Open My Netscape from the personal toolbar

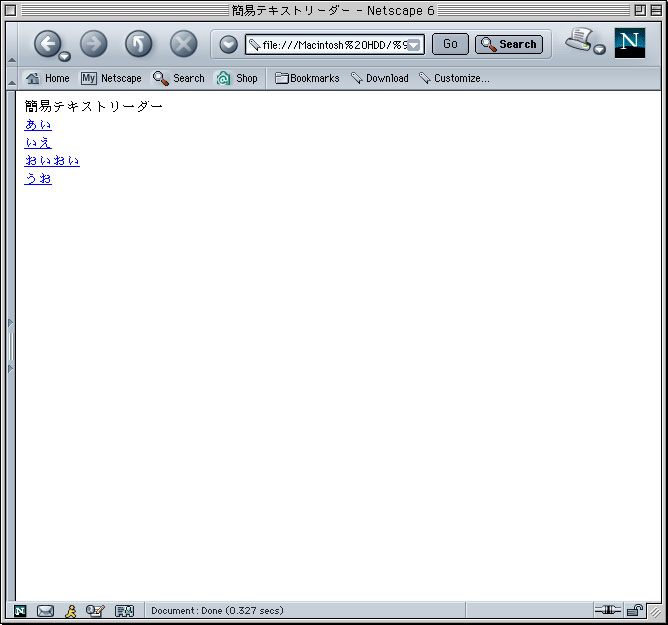[x=111, y=78]
